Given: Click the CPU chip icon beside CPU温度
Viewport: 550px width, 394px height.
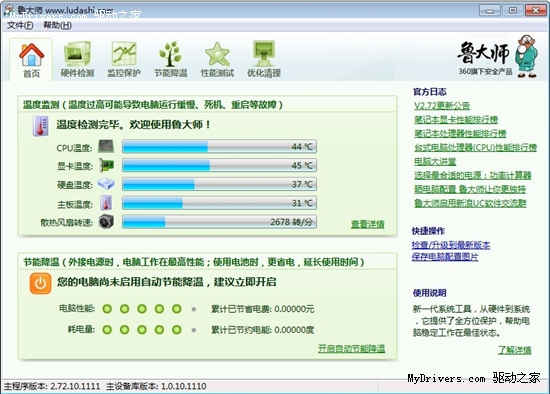Looking at the screenshot, I should click(106, 146).
